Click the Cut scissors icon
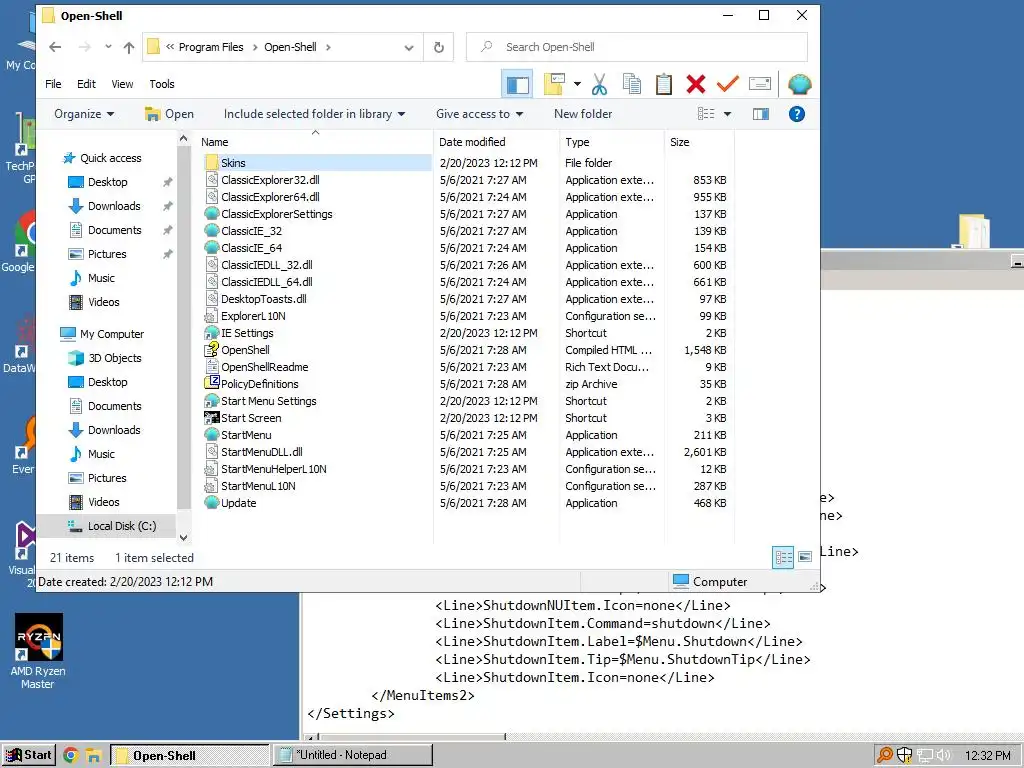Viewport: 1024px width, 768px height. click(600, 84)
